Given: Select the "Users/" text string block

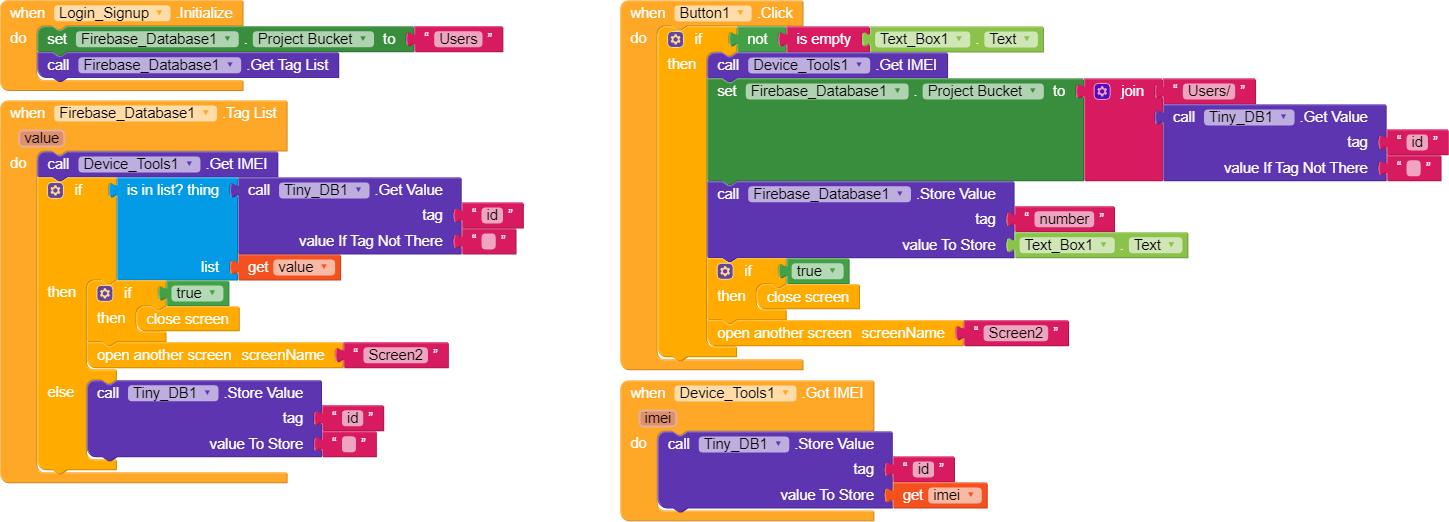Looking at the screenshot, I should click(x=1206, y=91).
